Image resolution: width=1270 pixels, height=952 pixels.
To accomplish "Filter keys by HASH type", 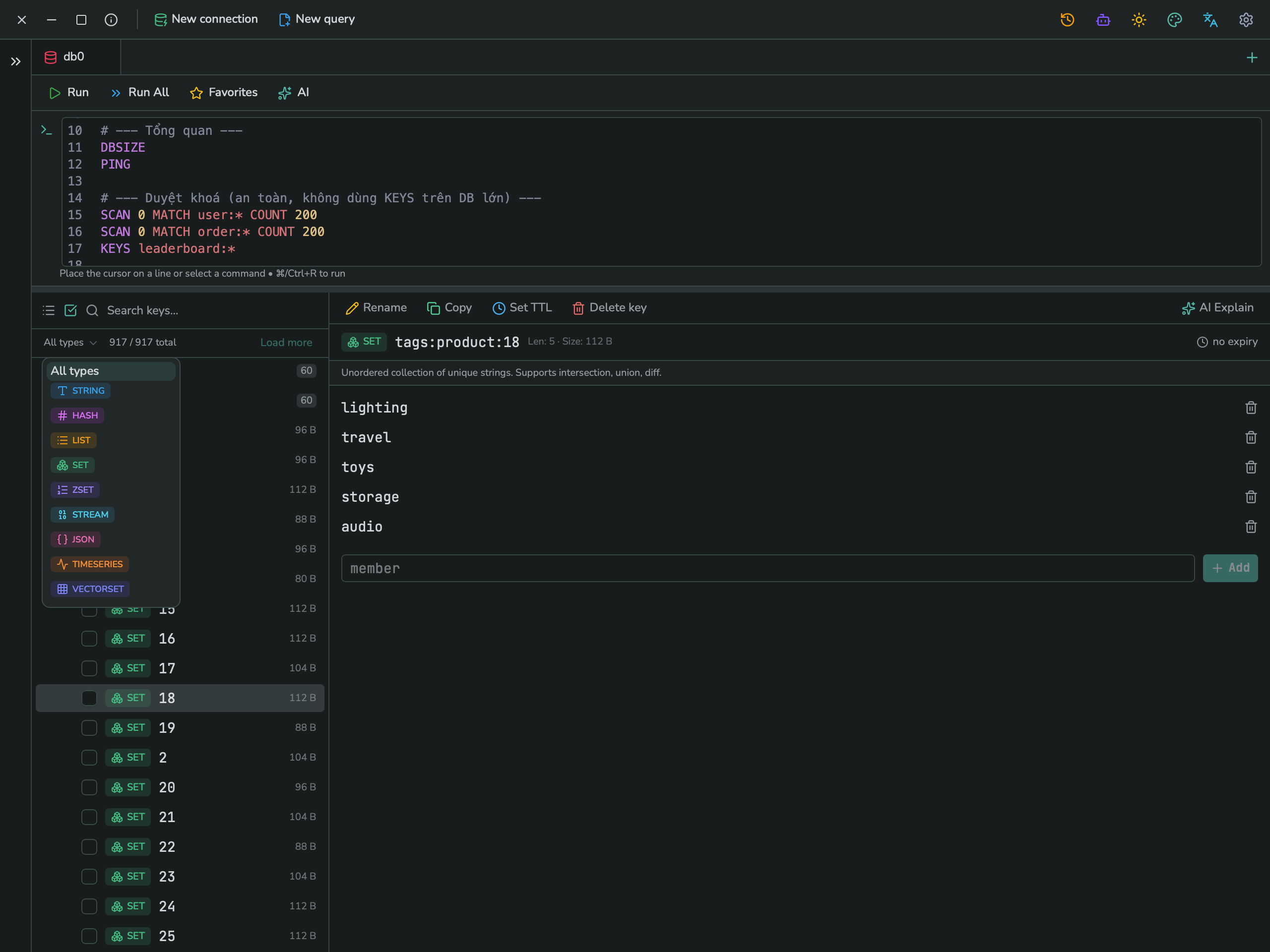I will coord(77,416).
